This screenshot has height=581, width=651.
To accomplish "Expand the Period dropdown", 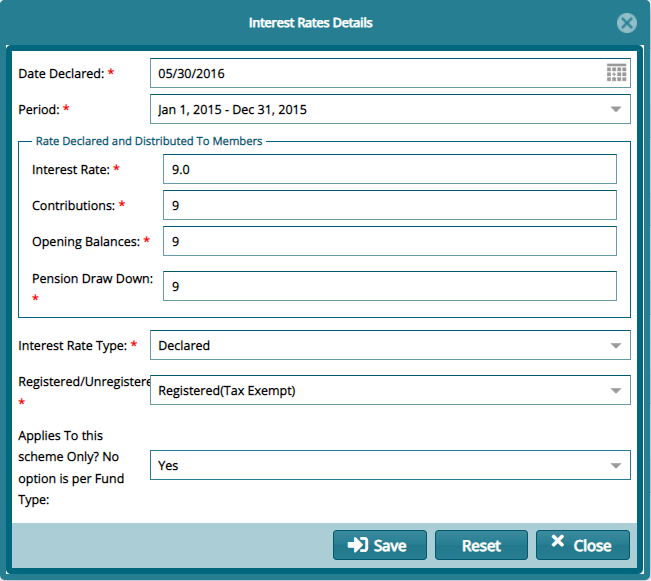I will click(616, 109).
